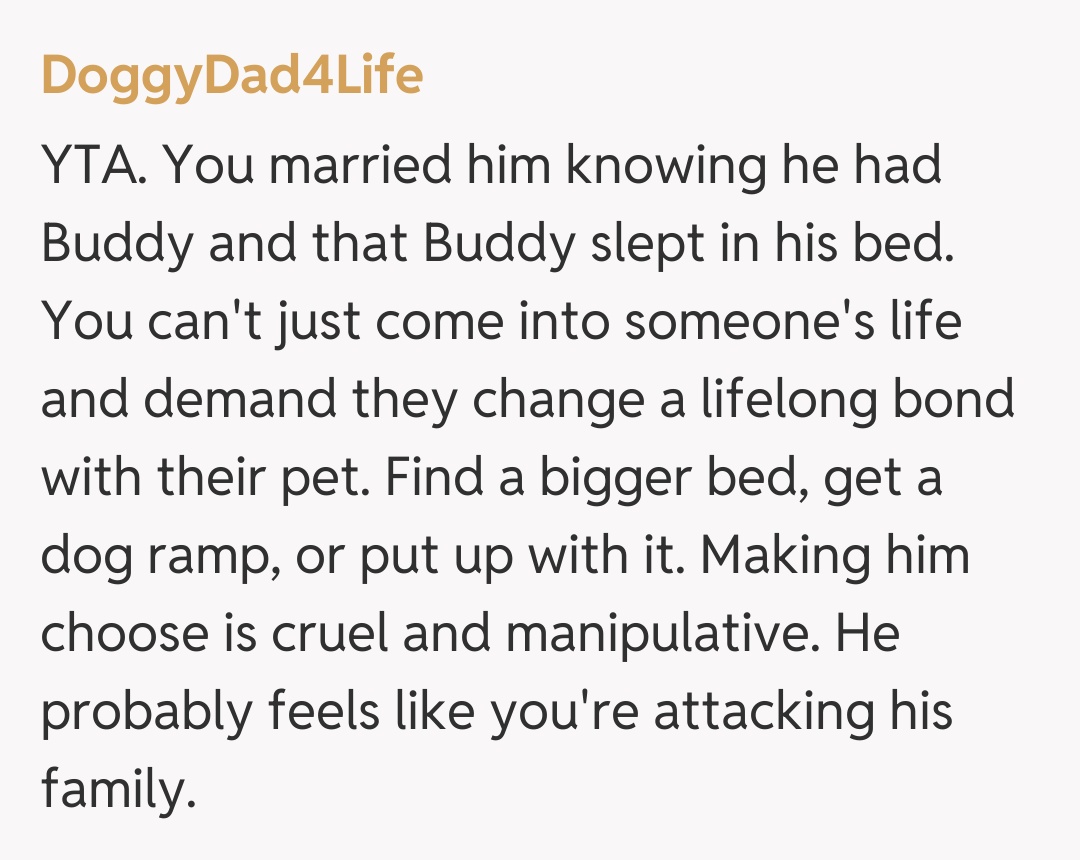Click the word "probably" in the comment

pyautogui.click(x=148, y=713)
